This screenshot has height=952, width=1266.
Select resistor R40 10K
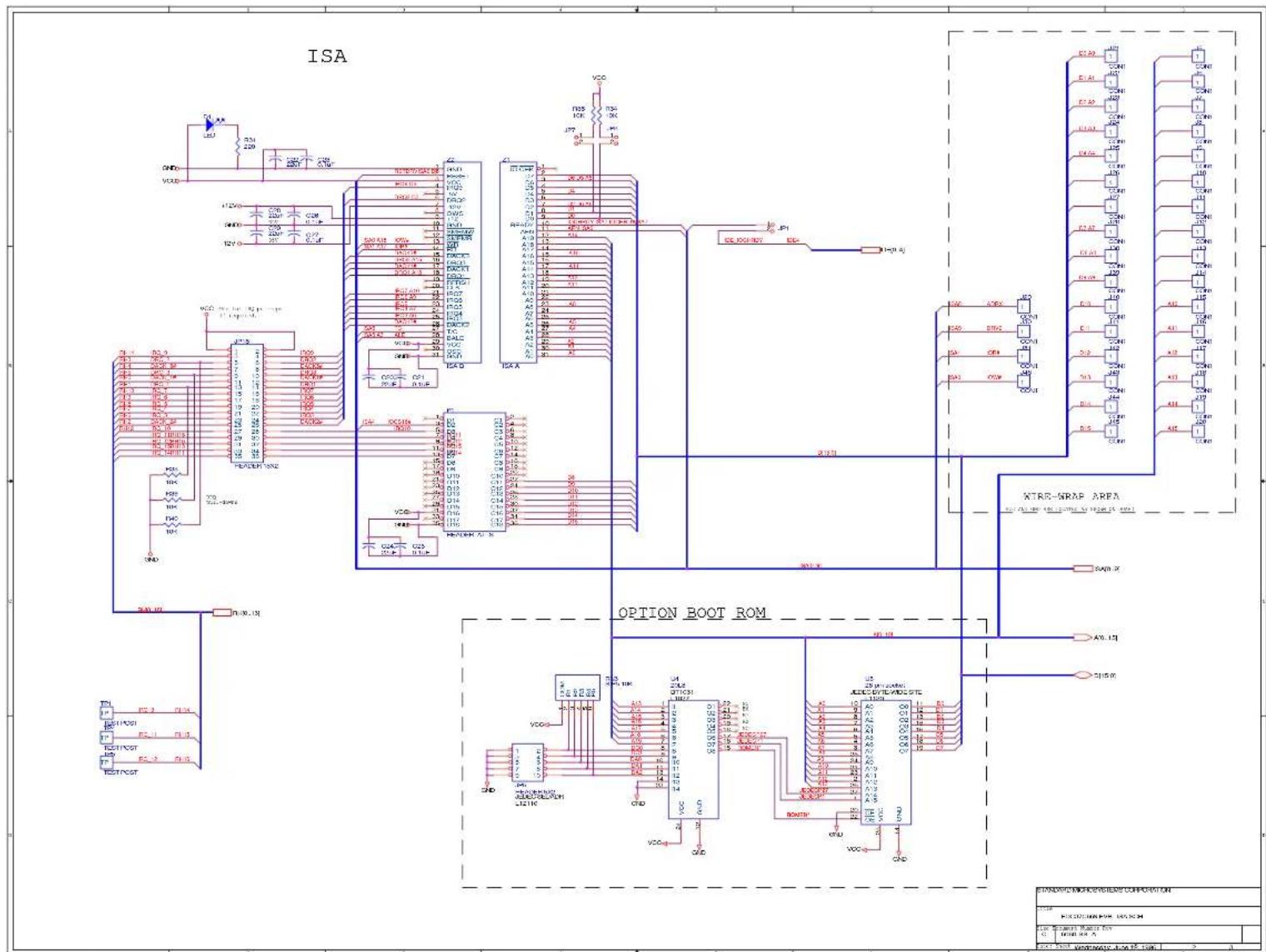pyautogui.click(x=171, y=525)
